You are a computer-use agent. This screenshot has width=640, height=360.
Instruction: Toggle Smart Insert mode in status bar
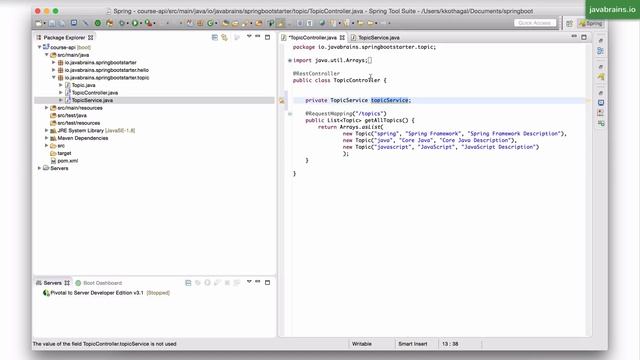click(x=413, y=344)
